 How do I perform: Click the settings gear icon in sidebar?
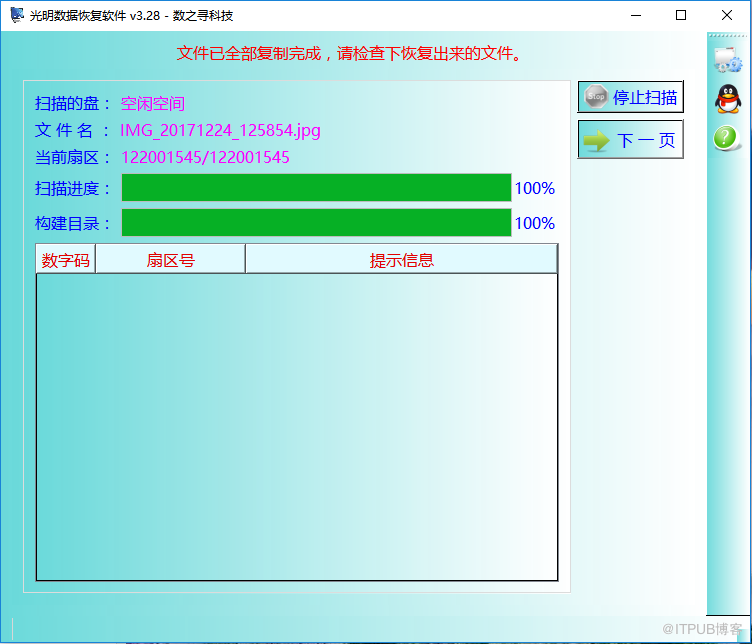(728, 60)
